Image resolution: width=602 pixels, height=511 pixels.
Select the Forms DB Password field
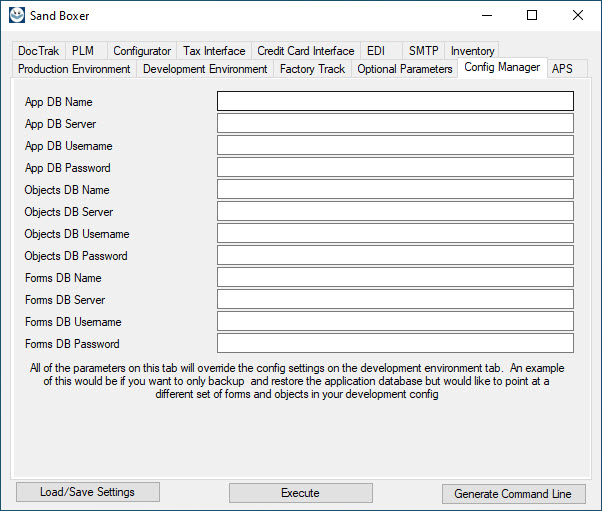pos(395,343)
